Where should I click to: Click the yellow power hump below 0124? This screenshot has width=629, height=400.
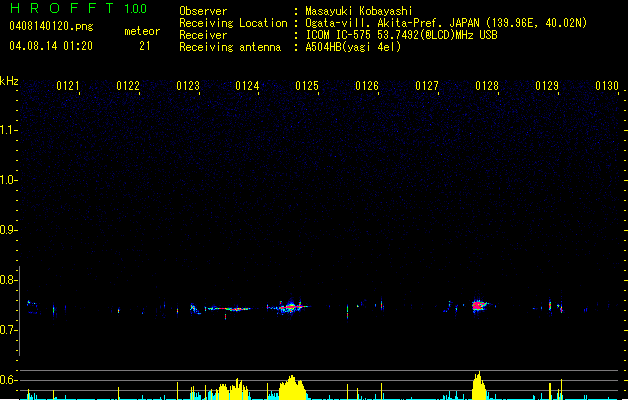[233, 389]
